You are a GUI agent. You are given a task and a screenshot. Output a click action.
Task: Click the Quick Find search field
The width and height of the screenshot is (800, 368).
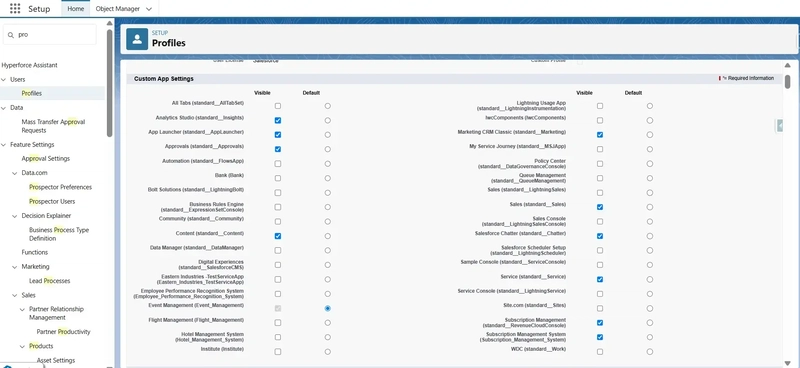(x=49, y=35)
